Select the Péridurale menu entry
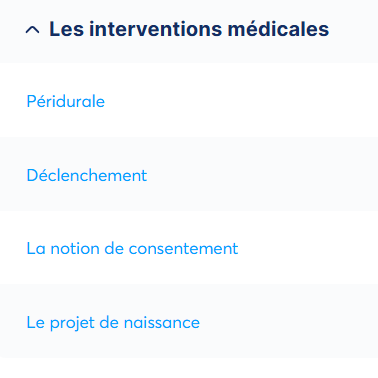This screenshot has height=378, width=378. coord(189,100)
